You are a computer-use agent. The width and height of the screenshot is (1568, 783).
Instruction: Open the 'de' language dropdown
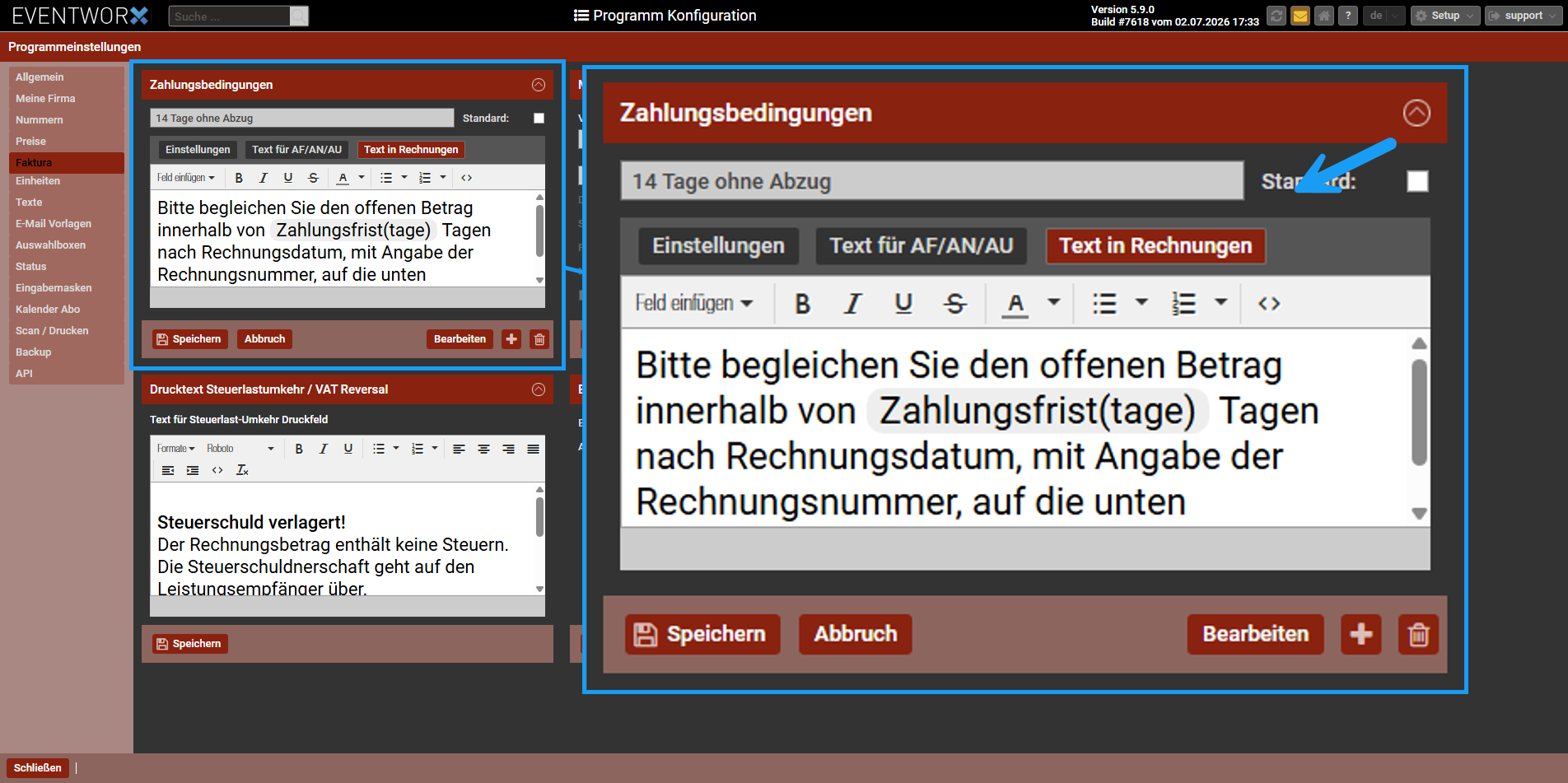pyautogui.click(x=1384, y=16)
